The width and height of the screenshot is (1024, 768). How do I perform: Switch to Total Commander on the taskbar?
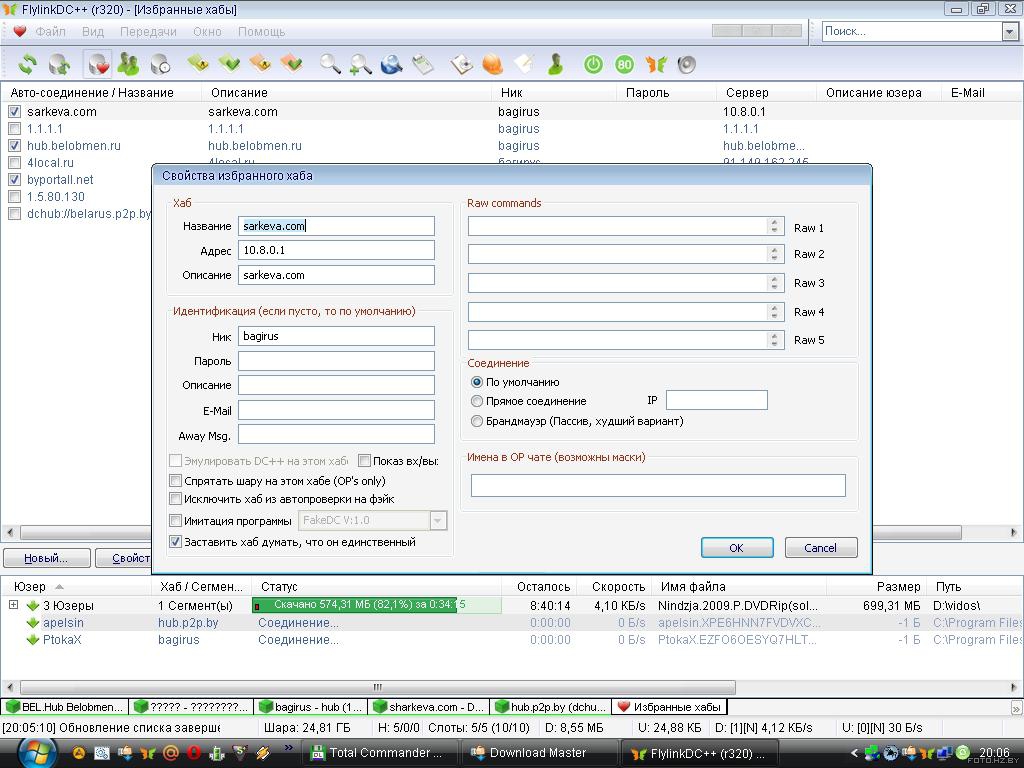pyautogui.click(x=381, y=753)
